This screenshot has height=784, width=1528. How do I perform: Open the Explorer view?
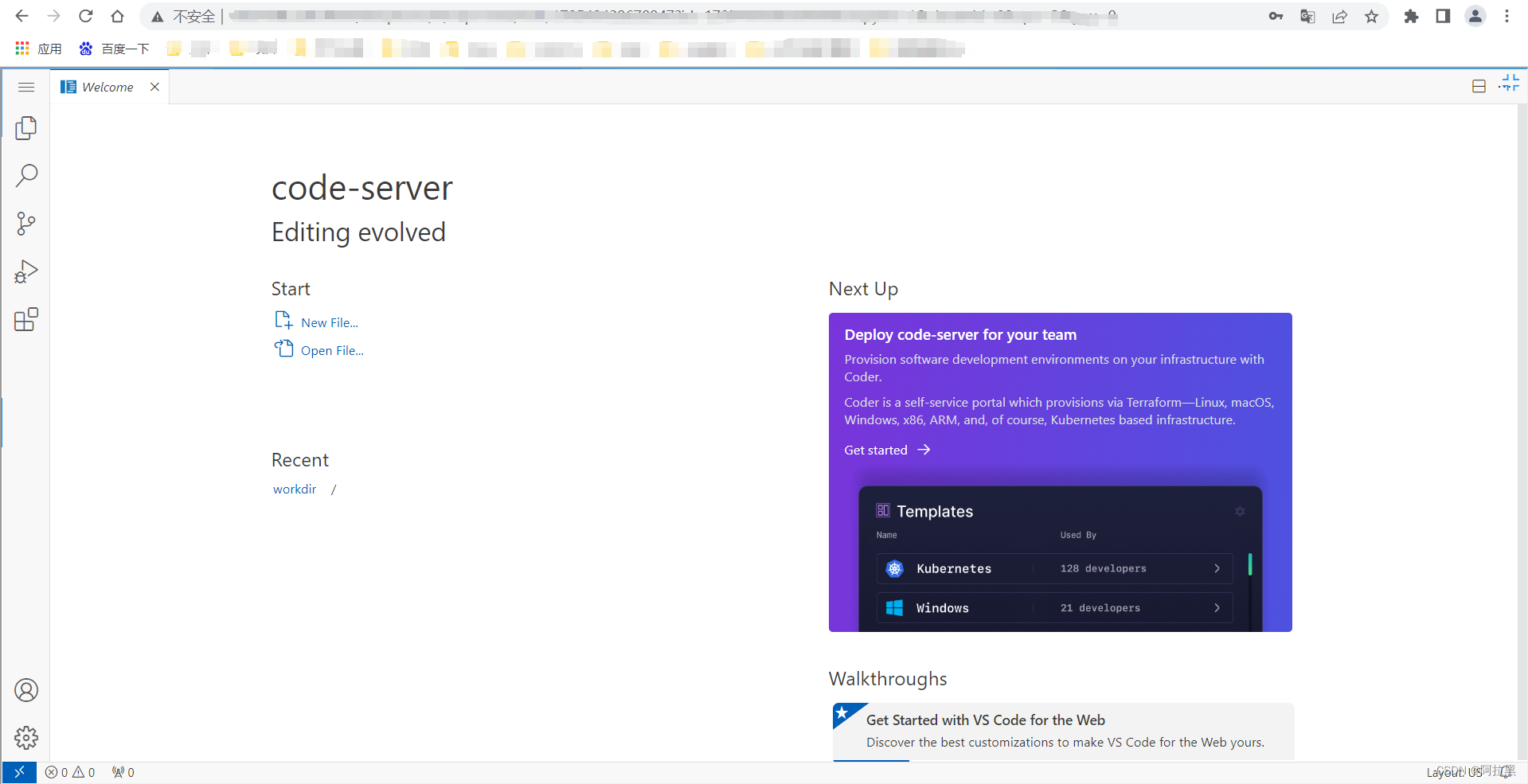tap(26, 128)
